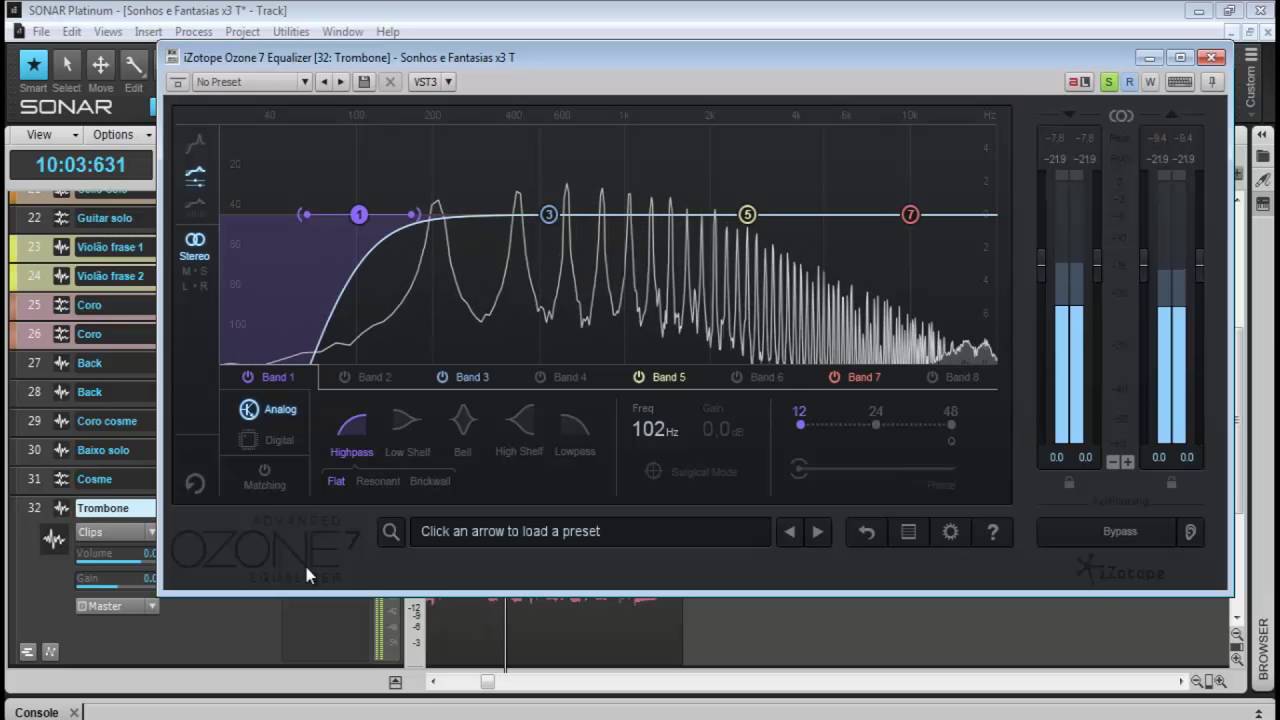The image size is (1280, 720).
Task: Click the preset name field
Action: [x=590, y=532]
